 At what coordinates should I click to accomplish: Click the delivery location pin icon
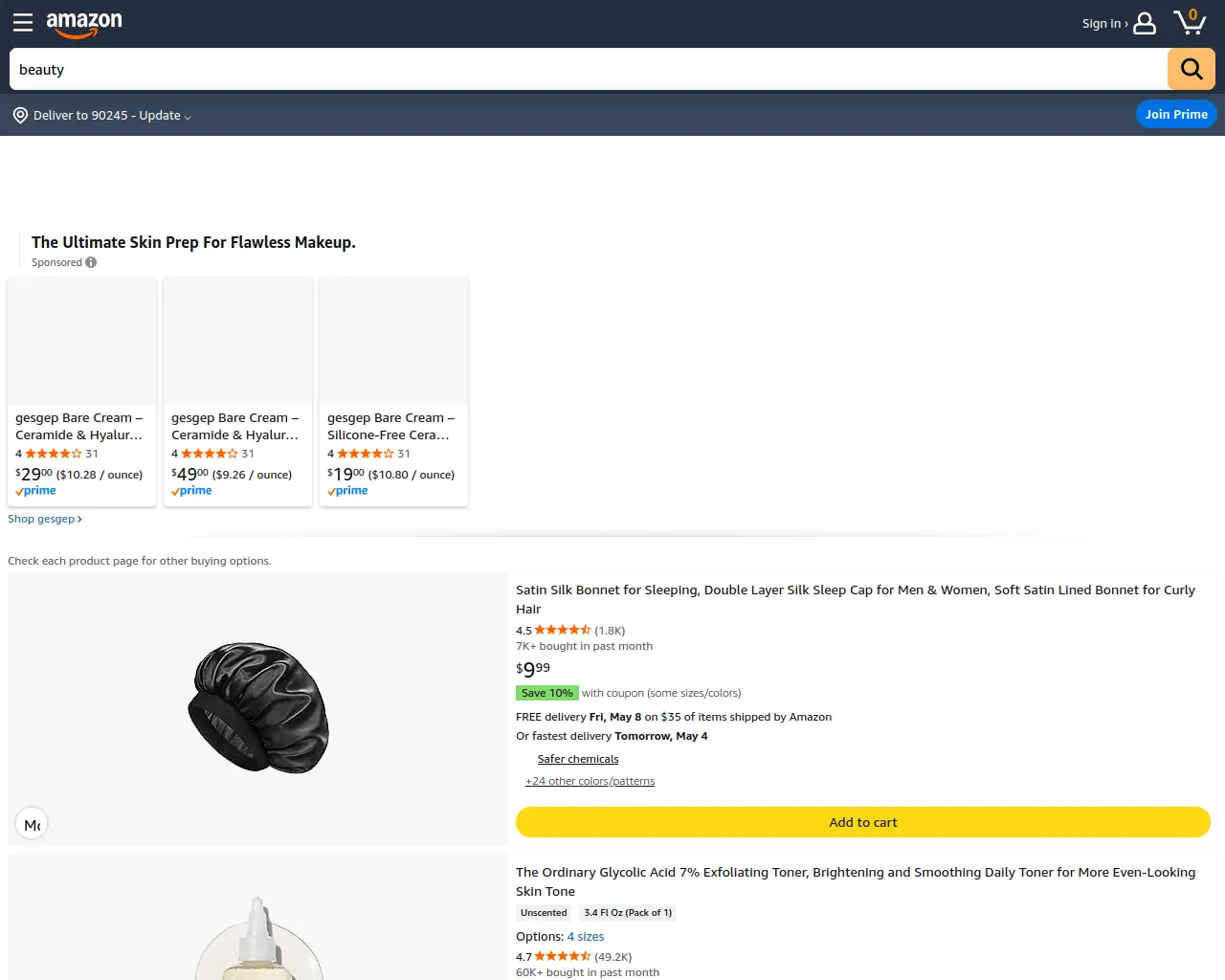coord(20,116)
